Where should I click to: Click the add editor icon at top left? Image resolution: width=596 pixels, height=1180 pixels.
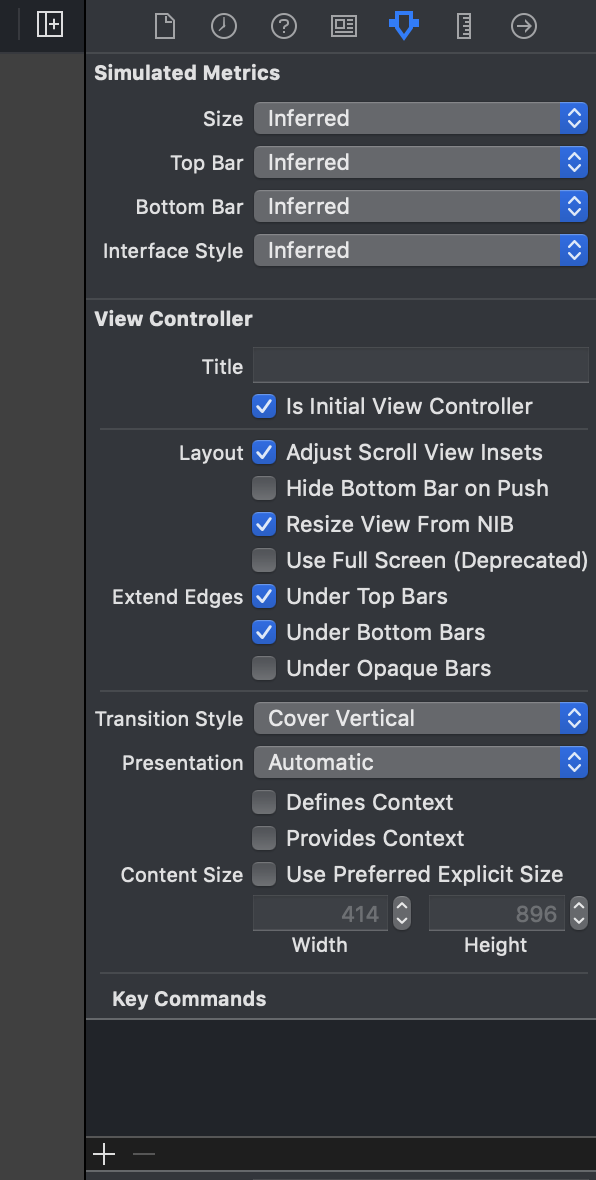pos(50,24)
